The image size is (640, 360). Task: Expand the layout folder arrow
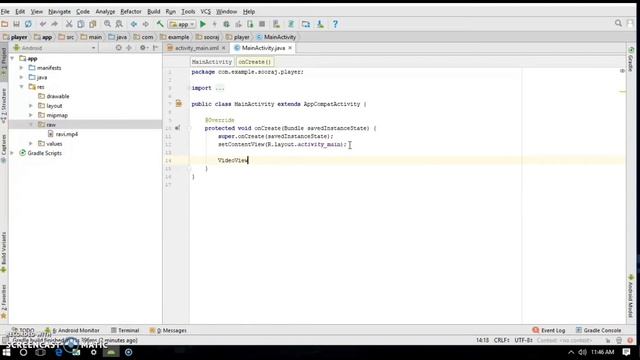click(x=31, y=106)
